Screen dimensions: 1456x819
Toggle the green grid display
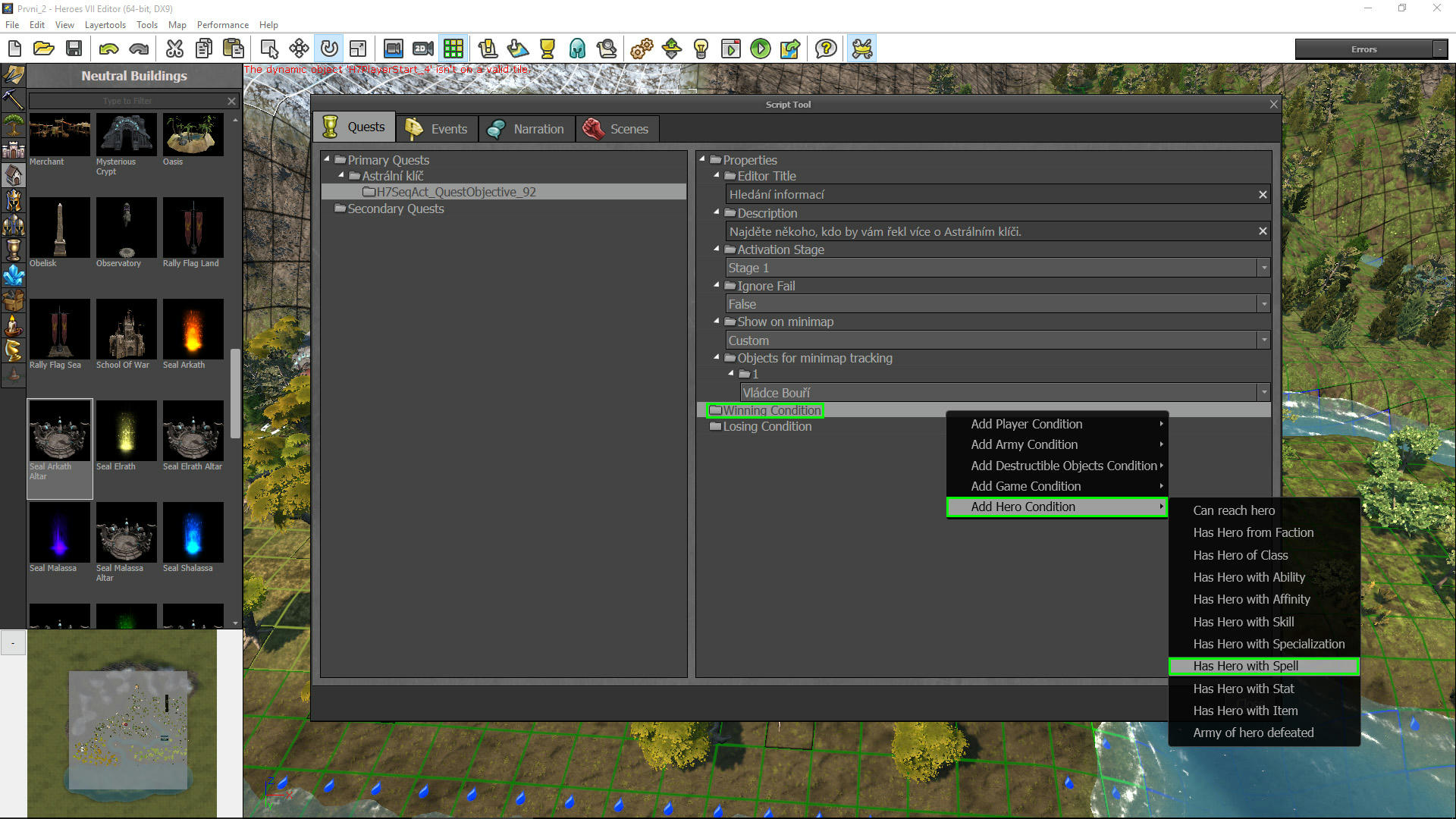tap(453, 49)
